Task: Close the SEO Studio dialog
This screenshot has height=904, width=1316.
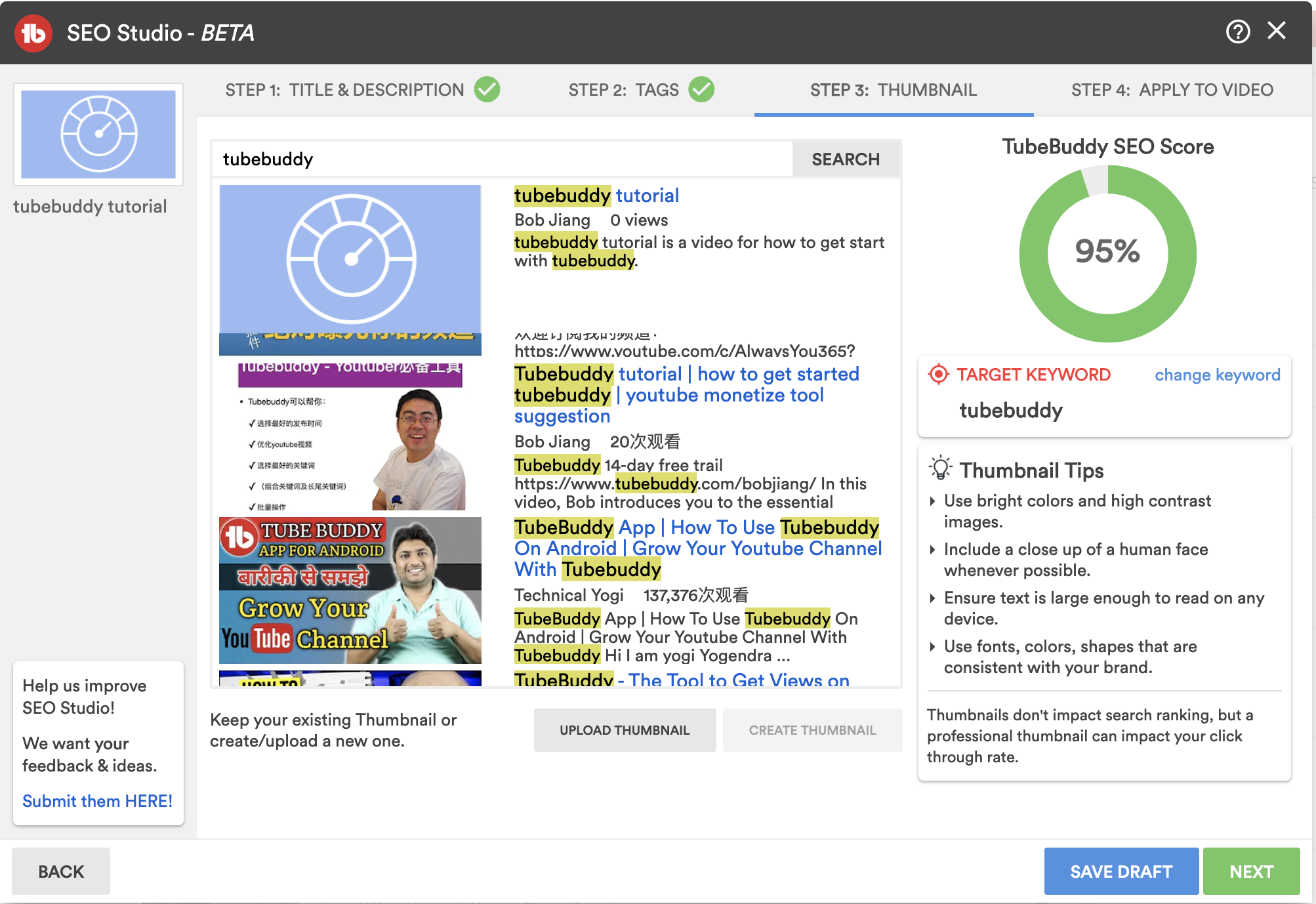Action: point(1277,31)
